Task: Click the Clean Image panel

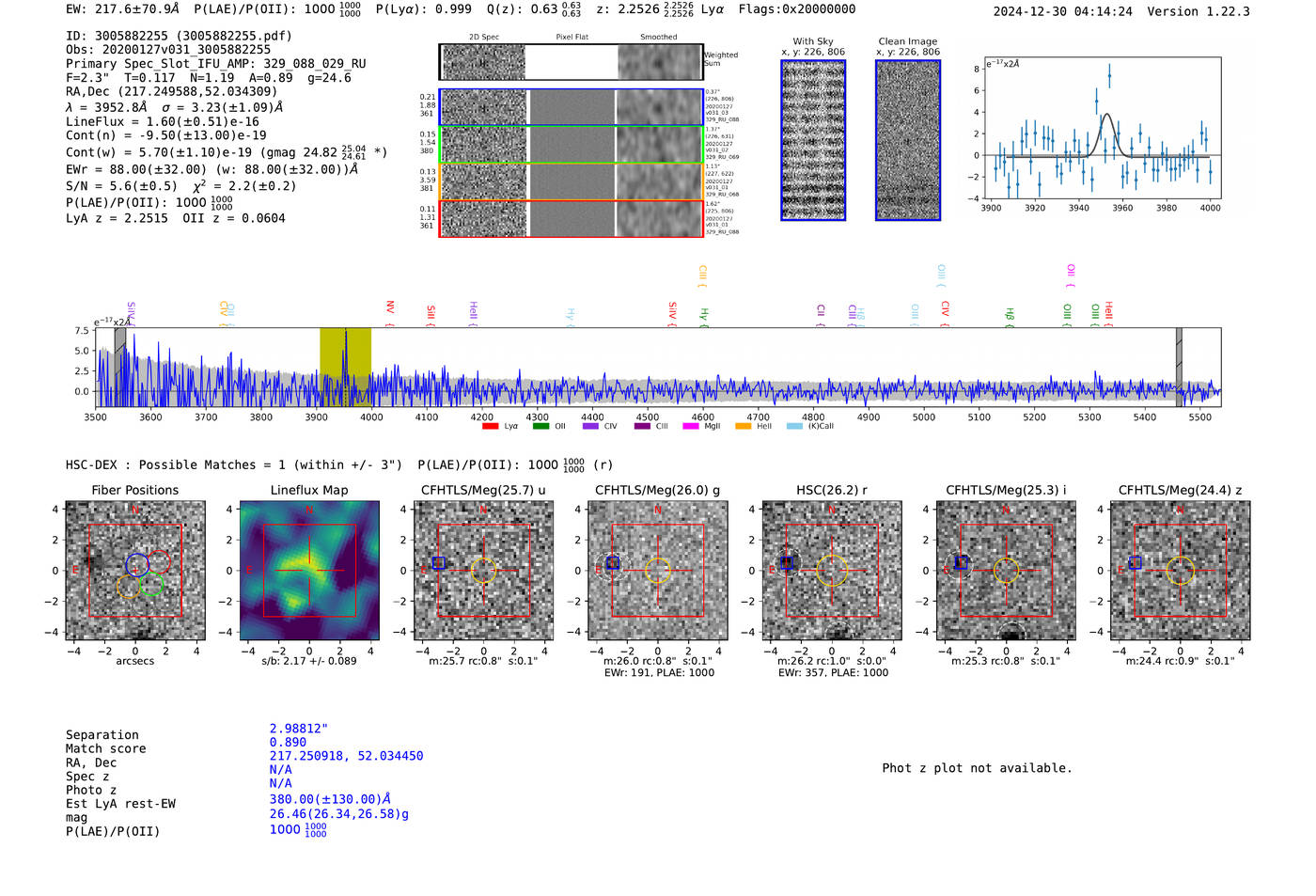Action: (x=908, y=140)
